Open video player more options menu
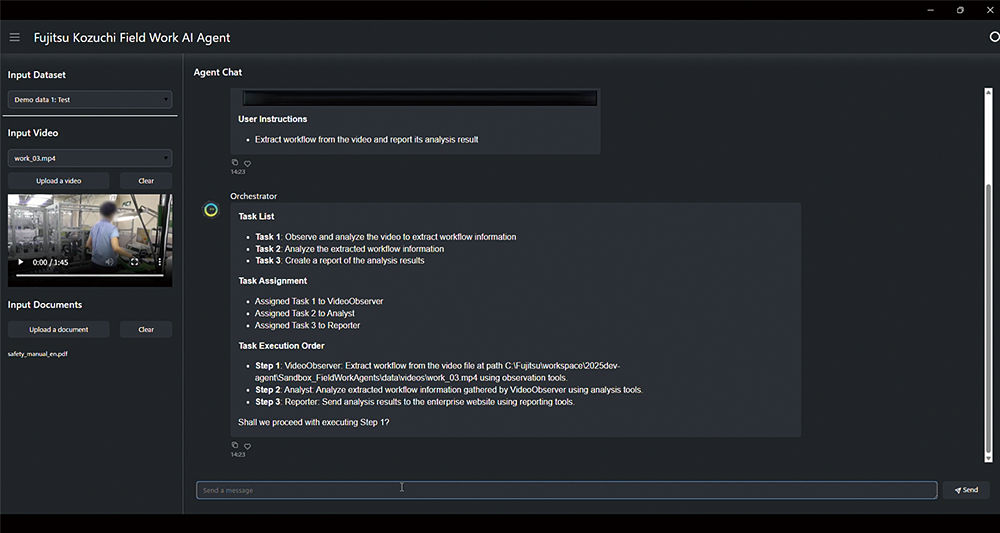This screenshot has height=533, width=1000. [x=157, y=262]
